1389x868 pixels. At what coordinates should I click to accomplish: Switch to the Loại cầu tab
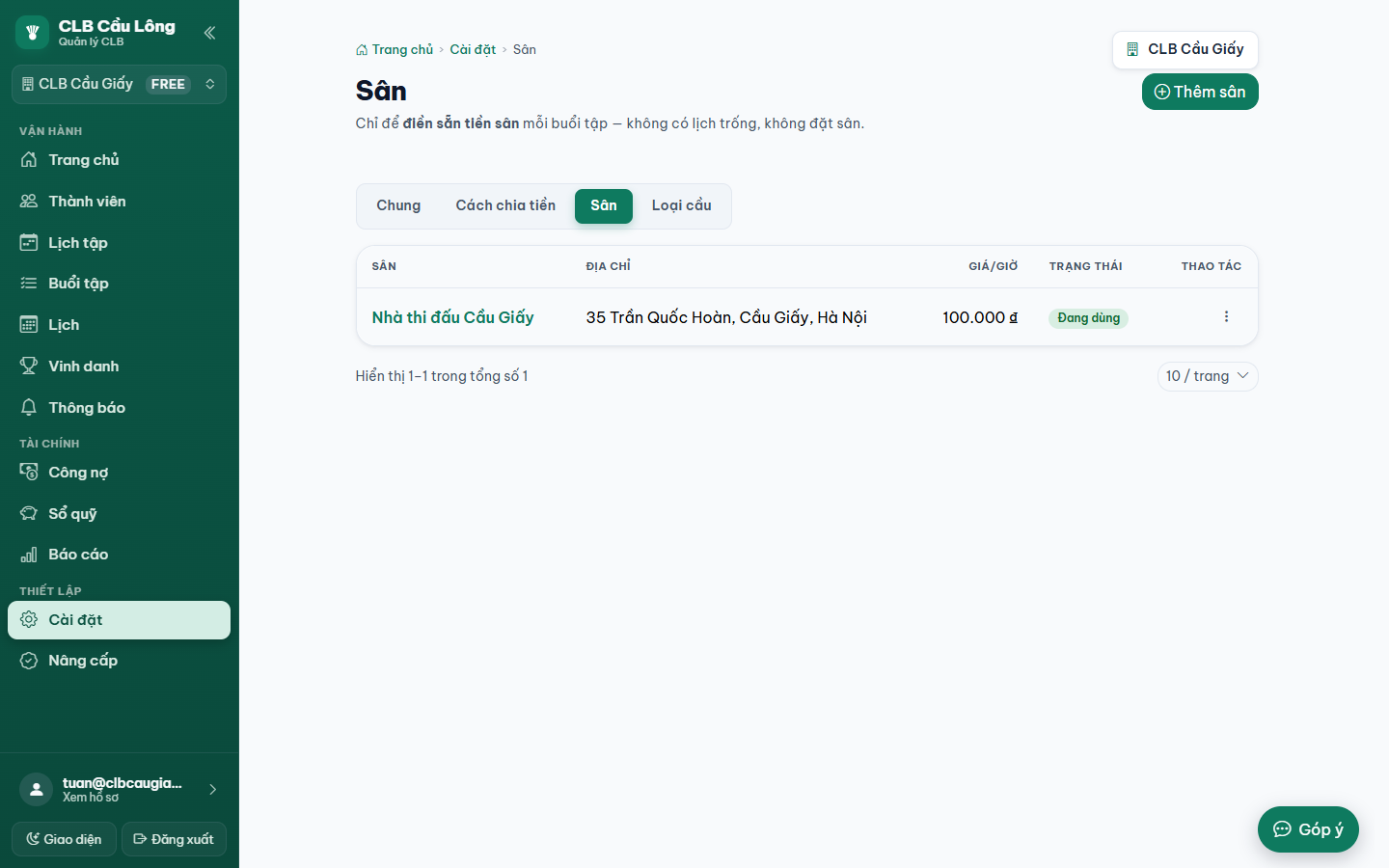pos(681,205)
